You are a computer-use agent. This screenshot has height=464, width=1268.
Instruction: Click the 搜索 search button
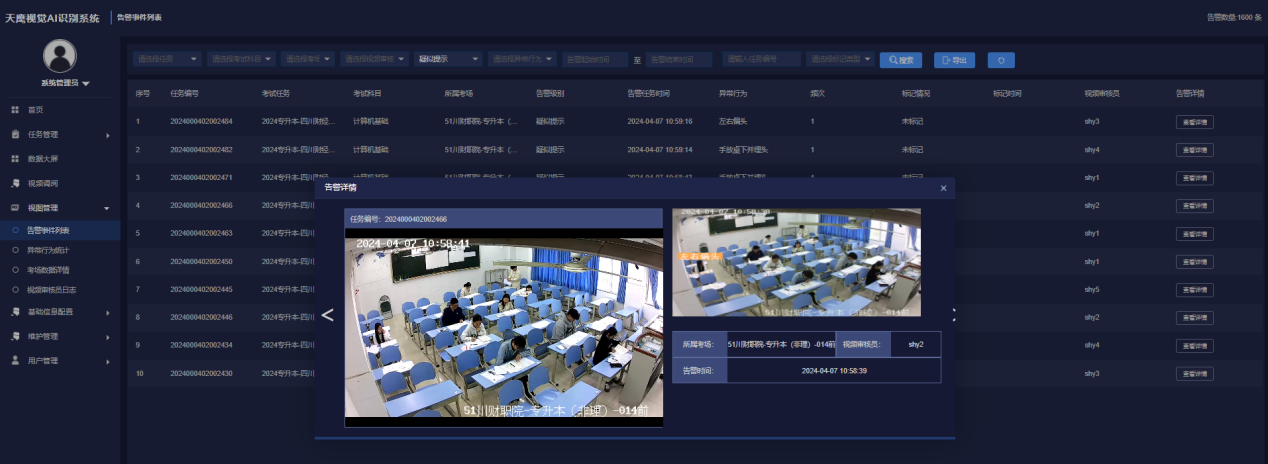(900, 60)
